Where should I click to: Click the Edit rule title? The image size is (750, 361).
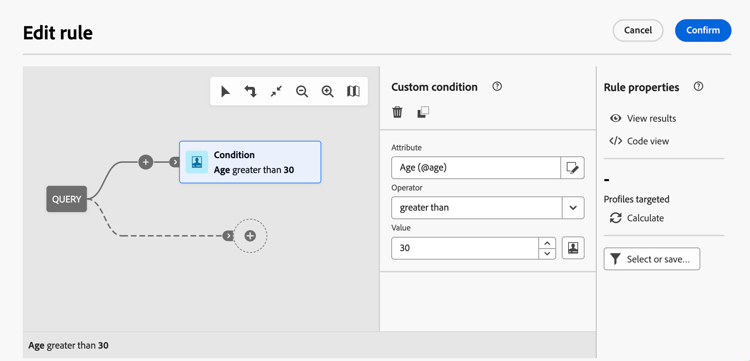(58, 33)
